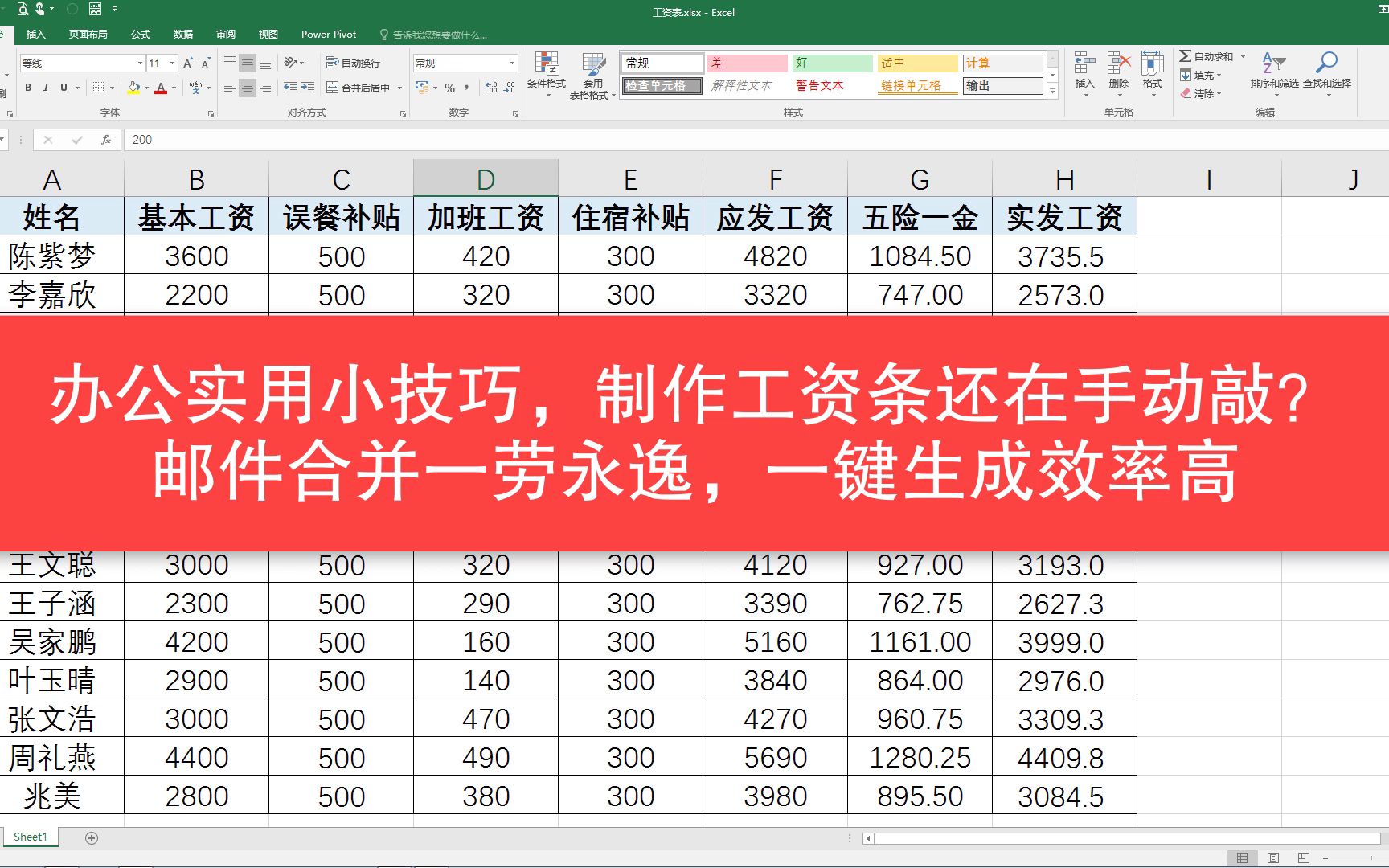The width and height of the screenshot is (1389, 868).
Task: Open the 数据 ribbon tab
Action: [183, 35]
